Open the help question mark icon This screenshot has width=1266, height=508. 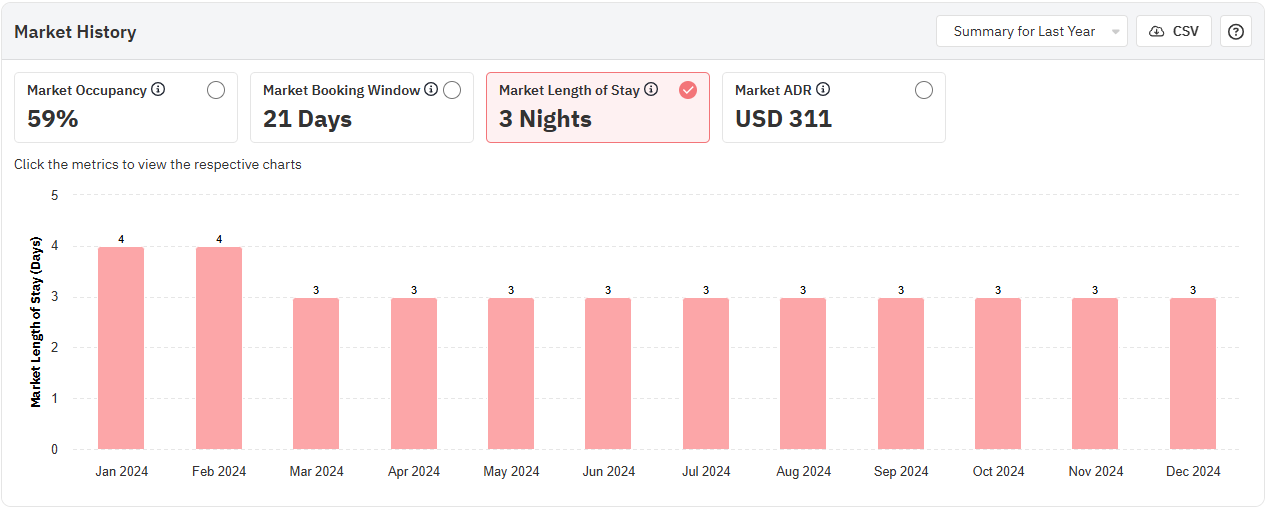[x=1236, y=31]
